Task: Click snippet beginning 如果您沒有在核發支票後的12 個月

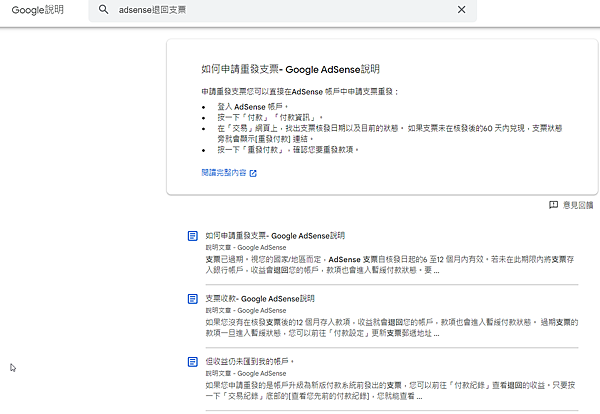Action: pyautogui.click(x=392, y=328)
